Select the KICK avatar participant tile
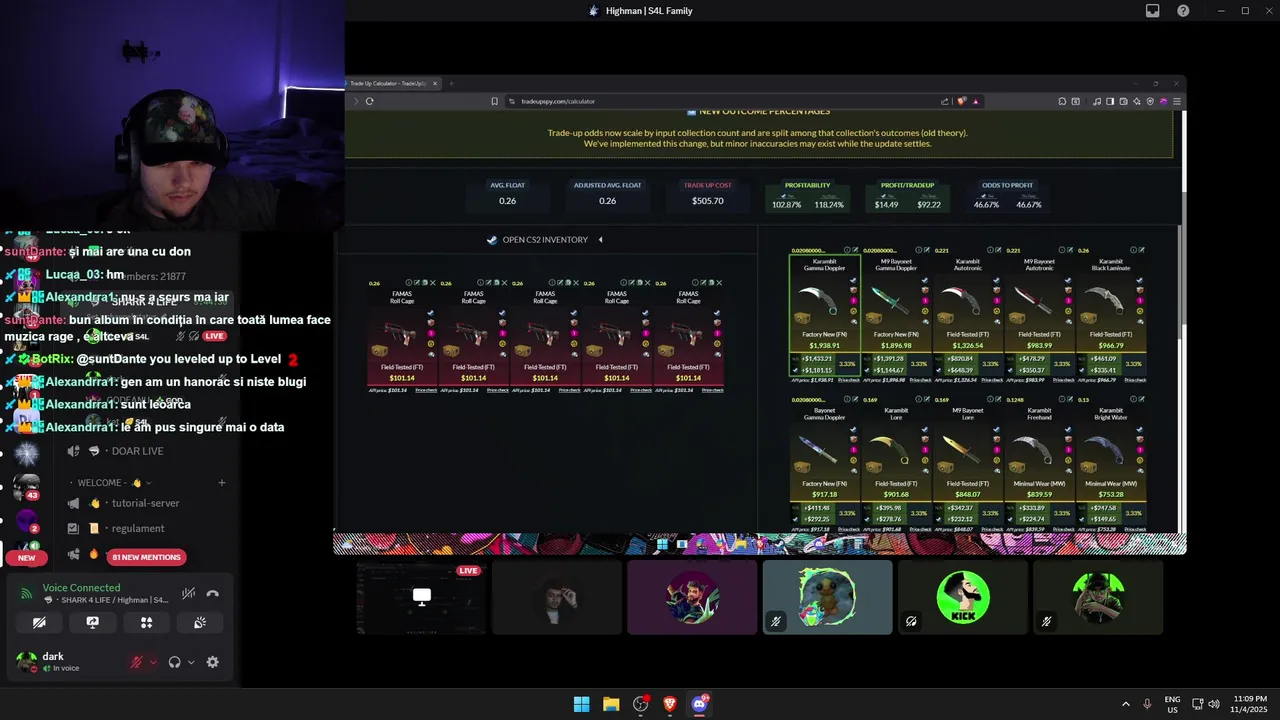1280x720 pixels. 963,597
